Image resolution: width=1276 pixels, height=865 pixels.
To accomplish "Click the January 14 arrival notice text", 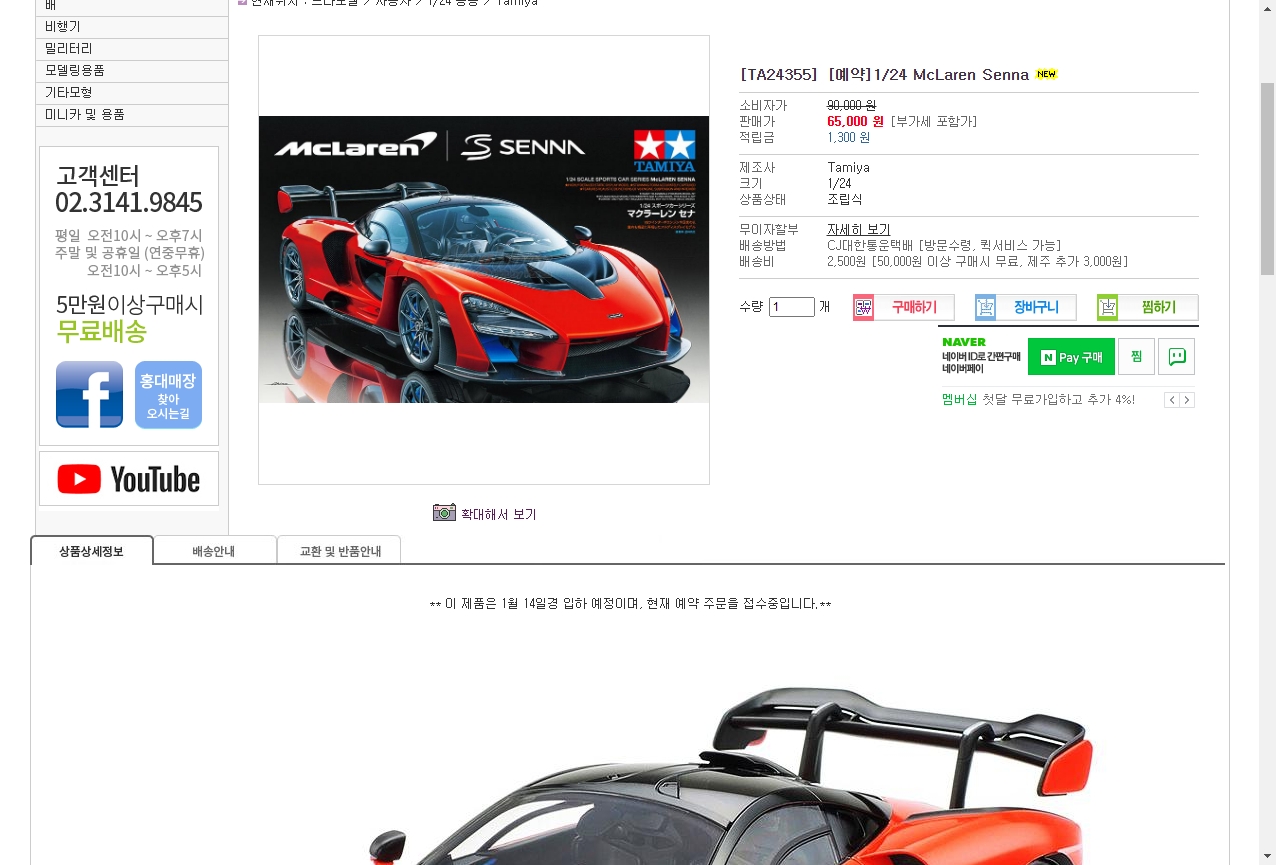I will coord(630,604).
